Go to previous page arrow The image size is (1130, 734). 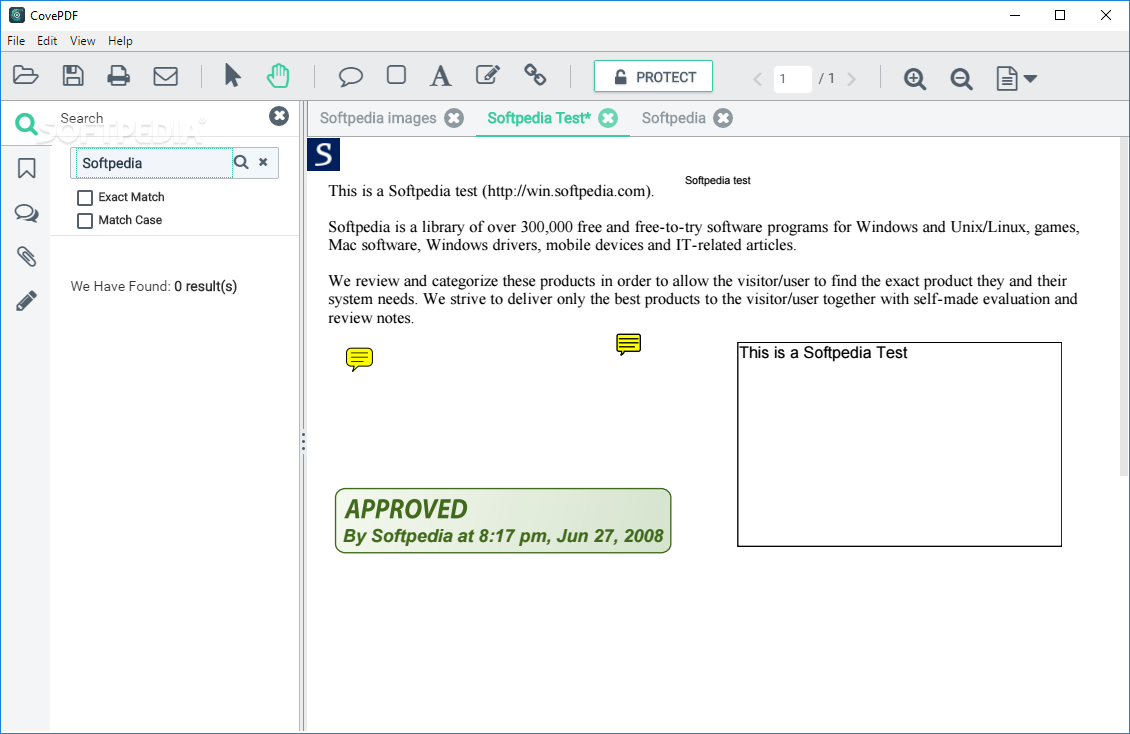(757, 79)
